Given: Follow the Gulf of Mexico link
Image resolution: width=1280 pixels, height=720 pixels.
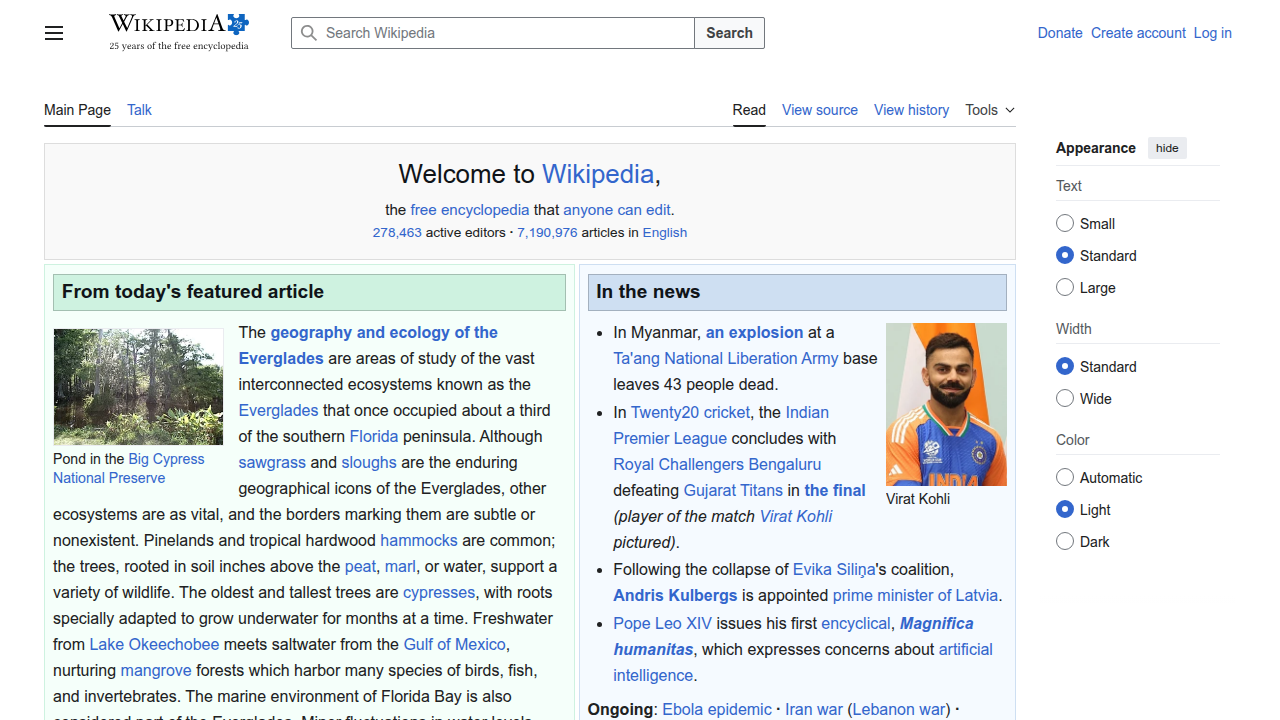Looking at the screenshot, I should click(x=455, y=644).
